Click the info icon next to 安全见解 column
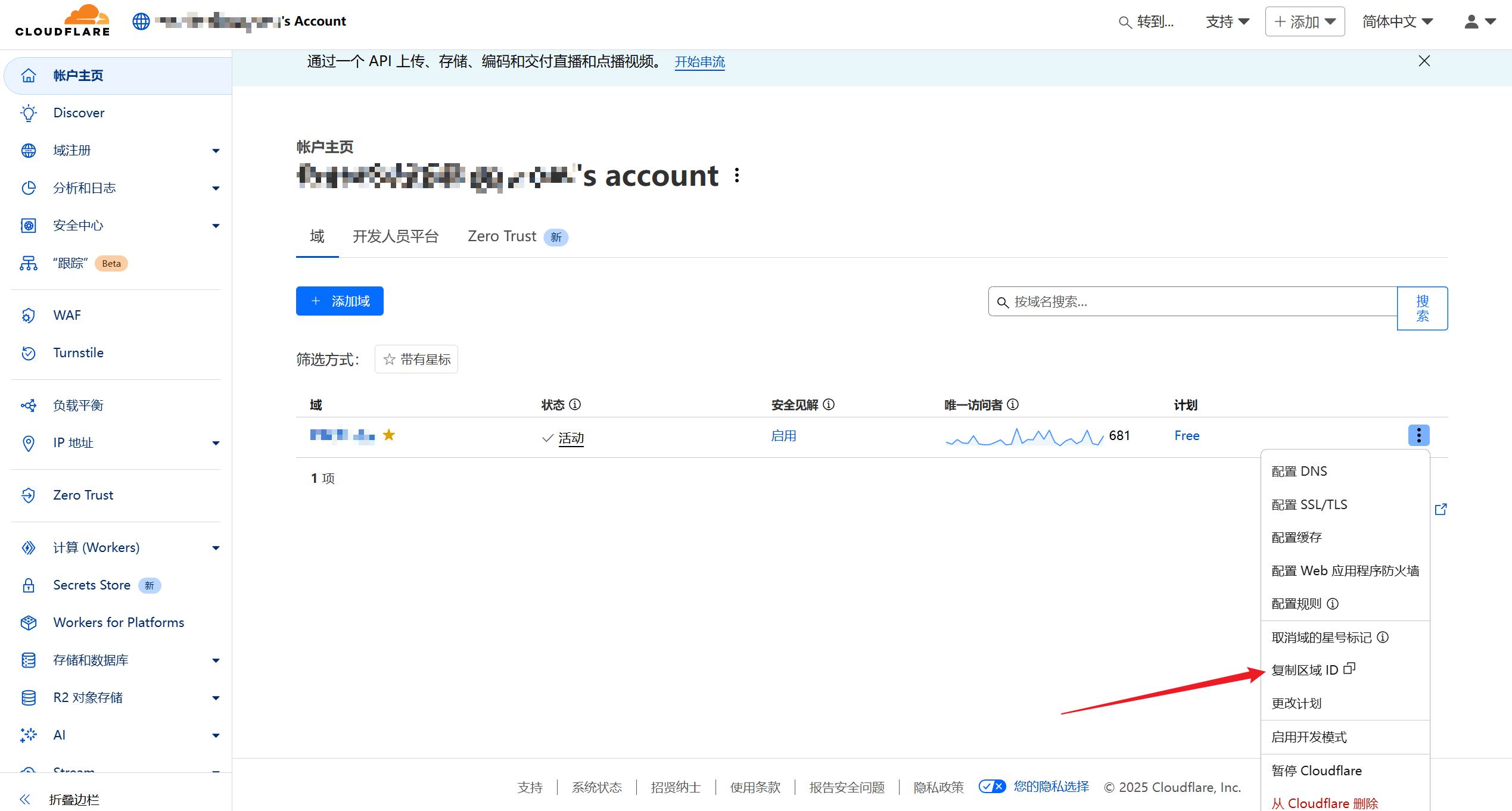1512x811 pixels. click(829, 405)
